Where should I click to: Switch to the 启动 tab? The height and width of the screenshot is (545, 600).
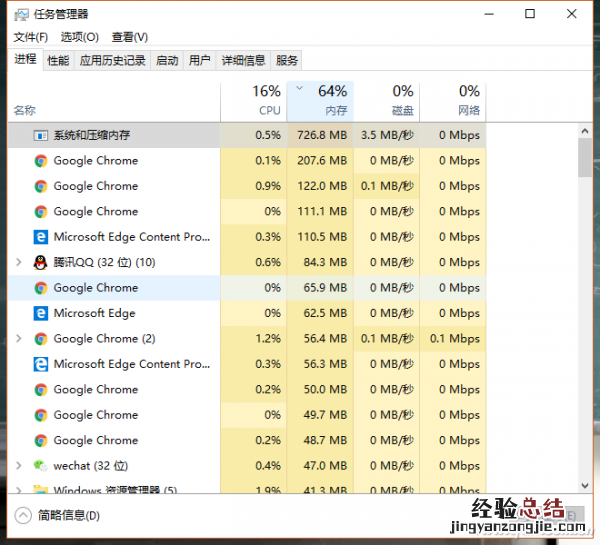[167, 61]
